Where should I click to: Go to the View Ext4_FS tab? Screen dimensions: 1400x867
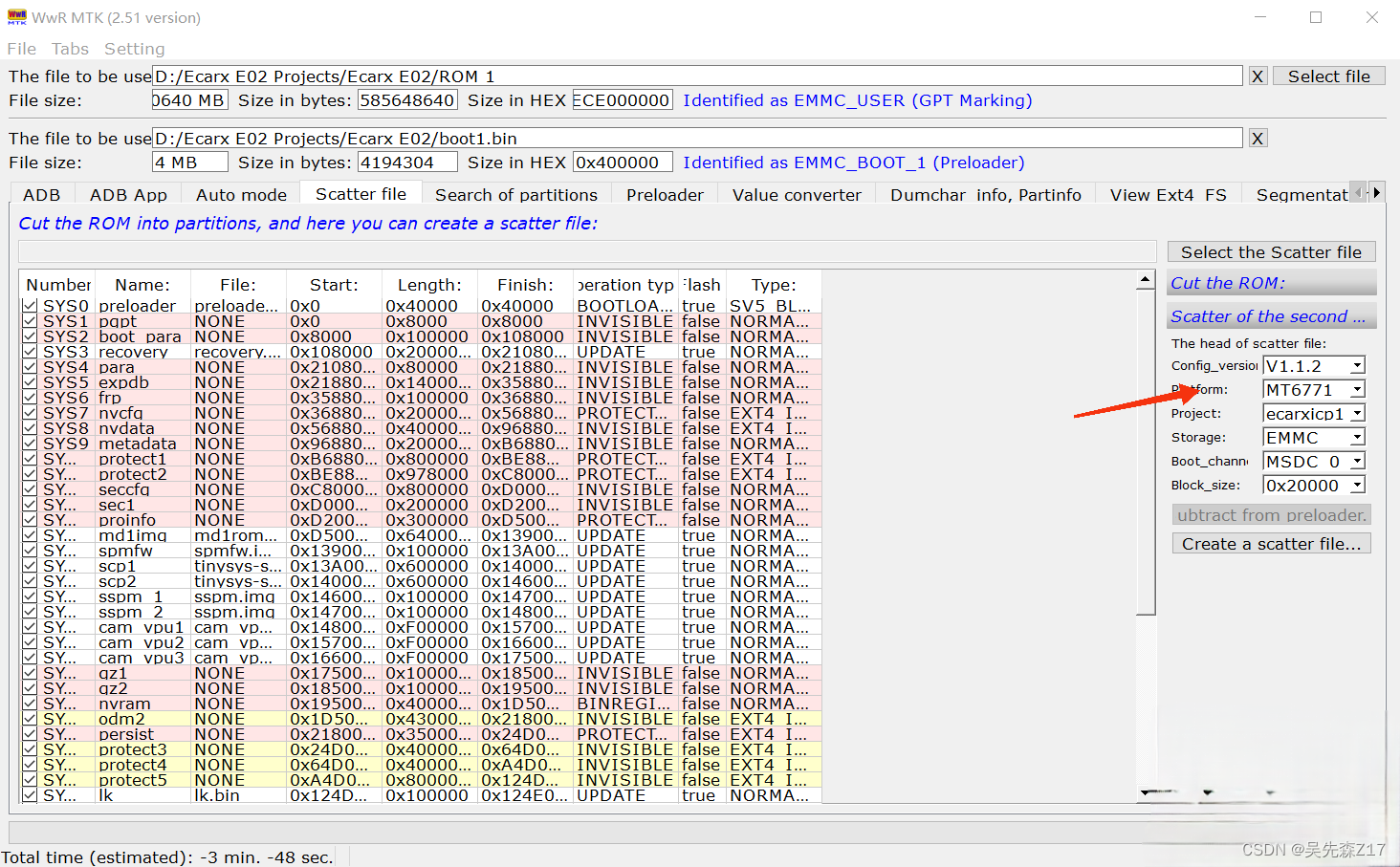pyautogui.click(x=1168, y=194)
